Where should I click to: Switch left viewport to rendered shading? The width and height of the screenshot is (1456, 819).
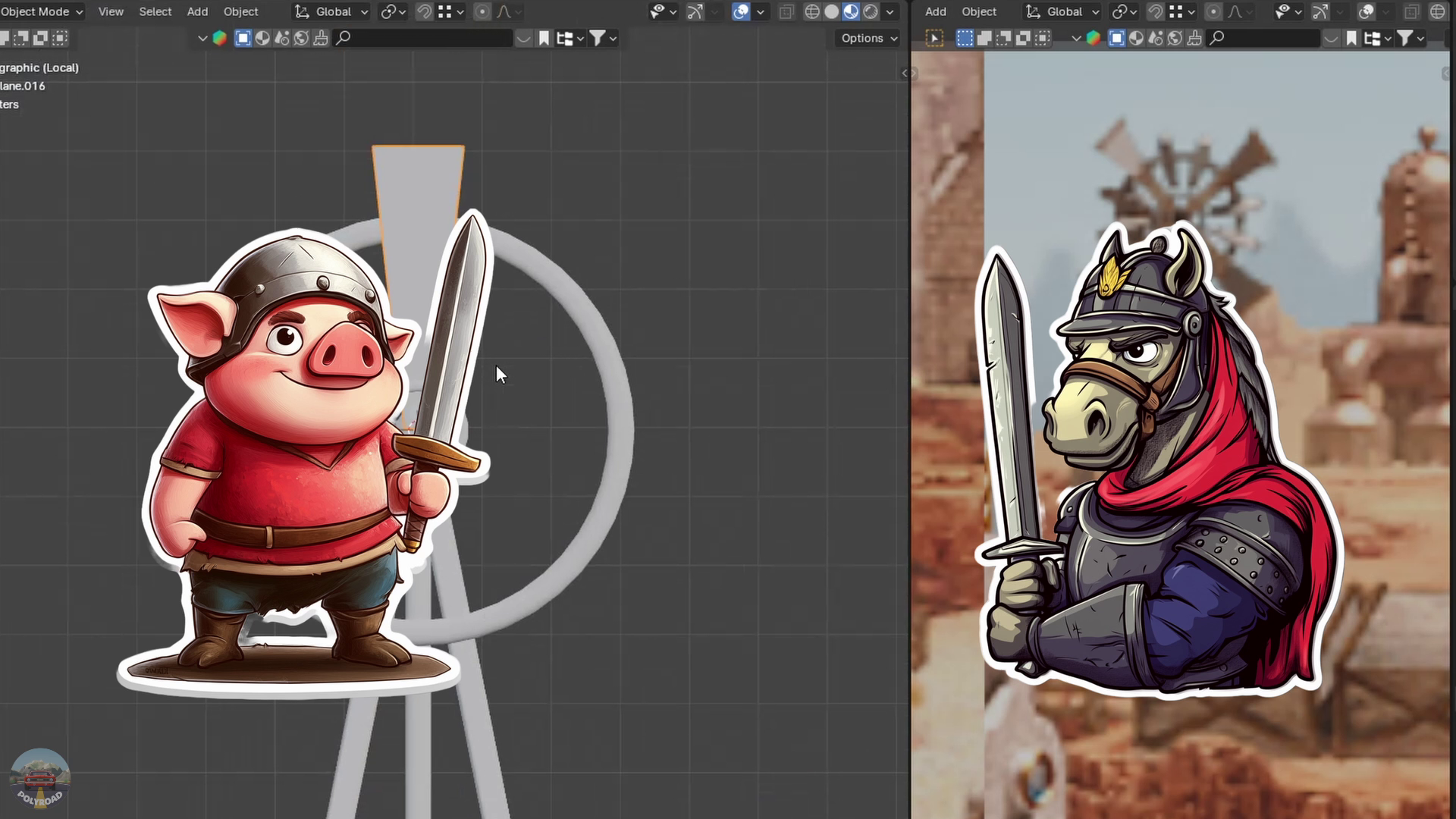pos(871,11)
